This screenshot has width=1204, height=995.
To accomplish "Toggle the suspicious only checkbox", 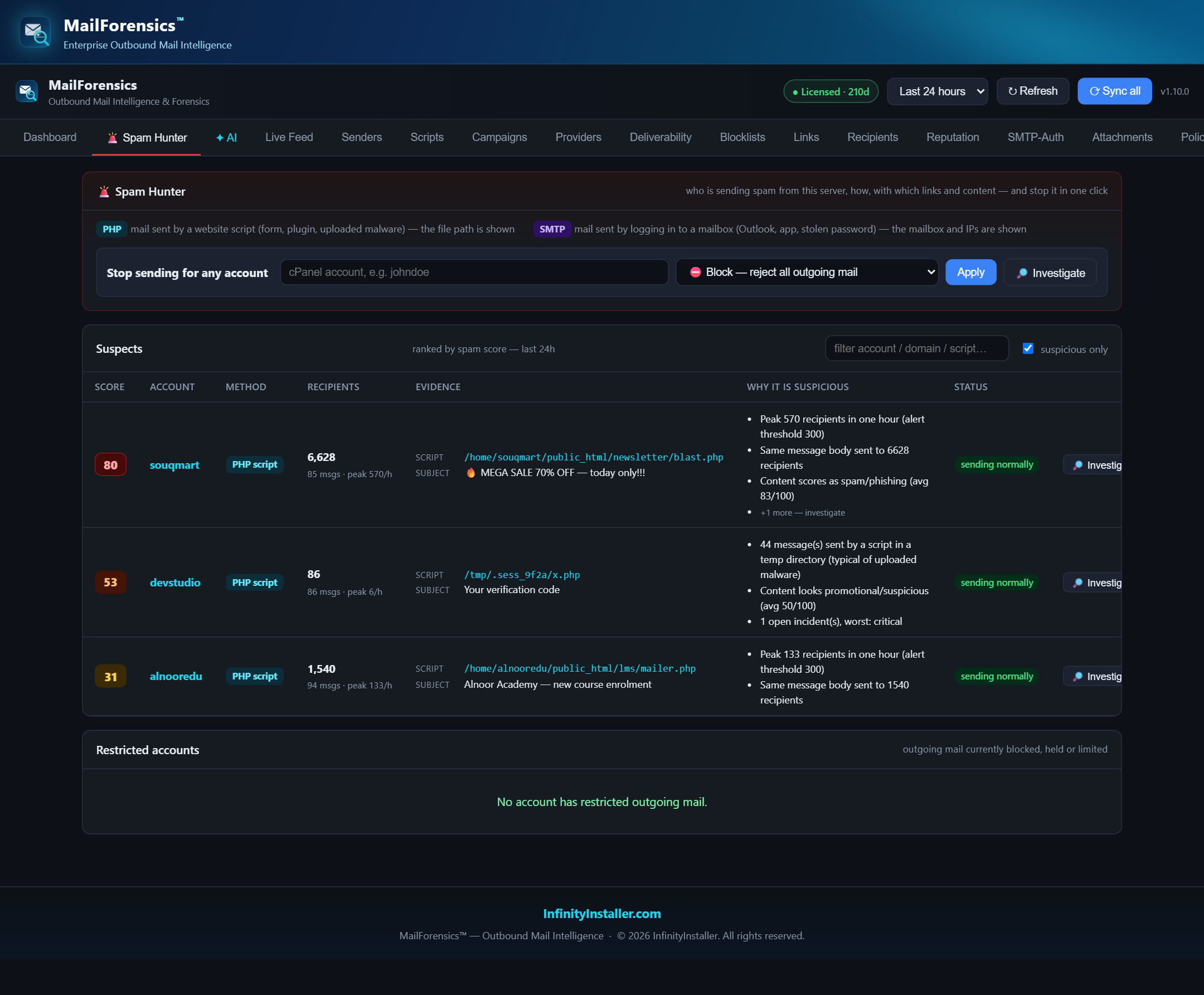I will (1028, 348).
